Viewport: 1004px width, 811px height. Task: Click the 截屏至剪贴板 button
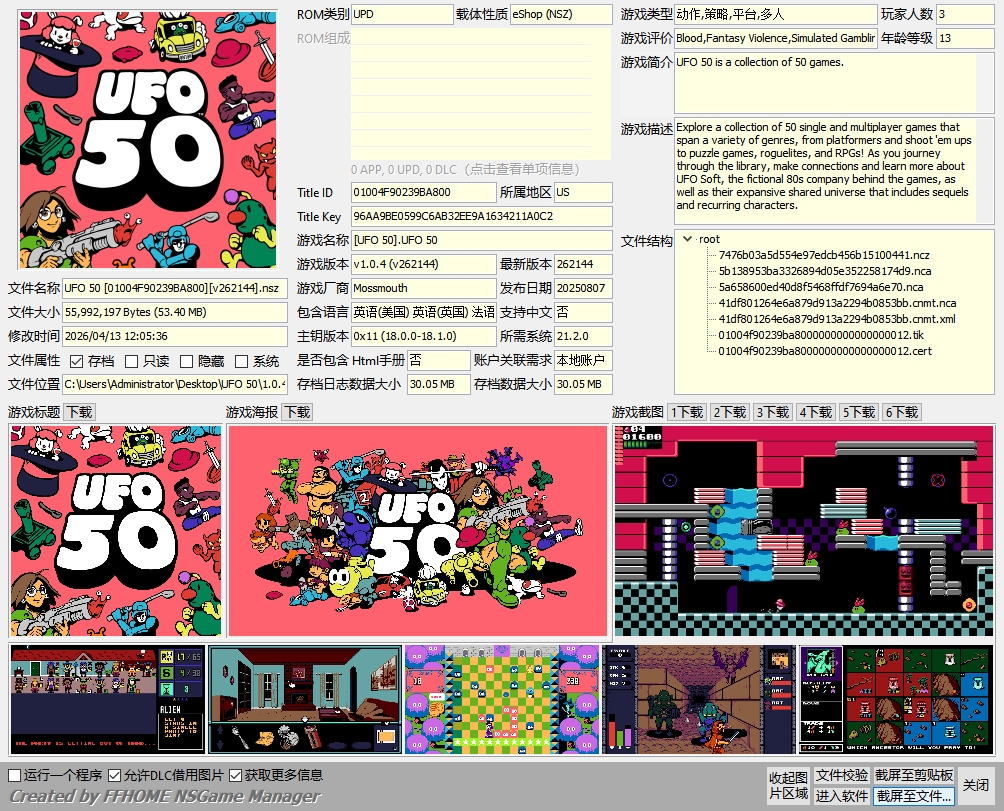pyautogui.click(x=914, y=775)
